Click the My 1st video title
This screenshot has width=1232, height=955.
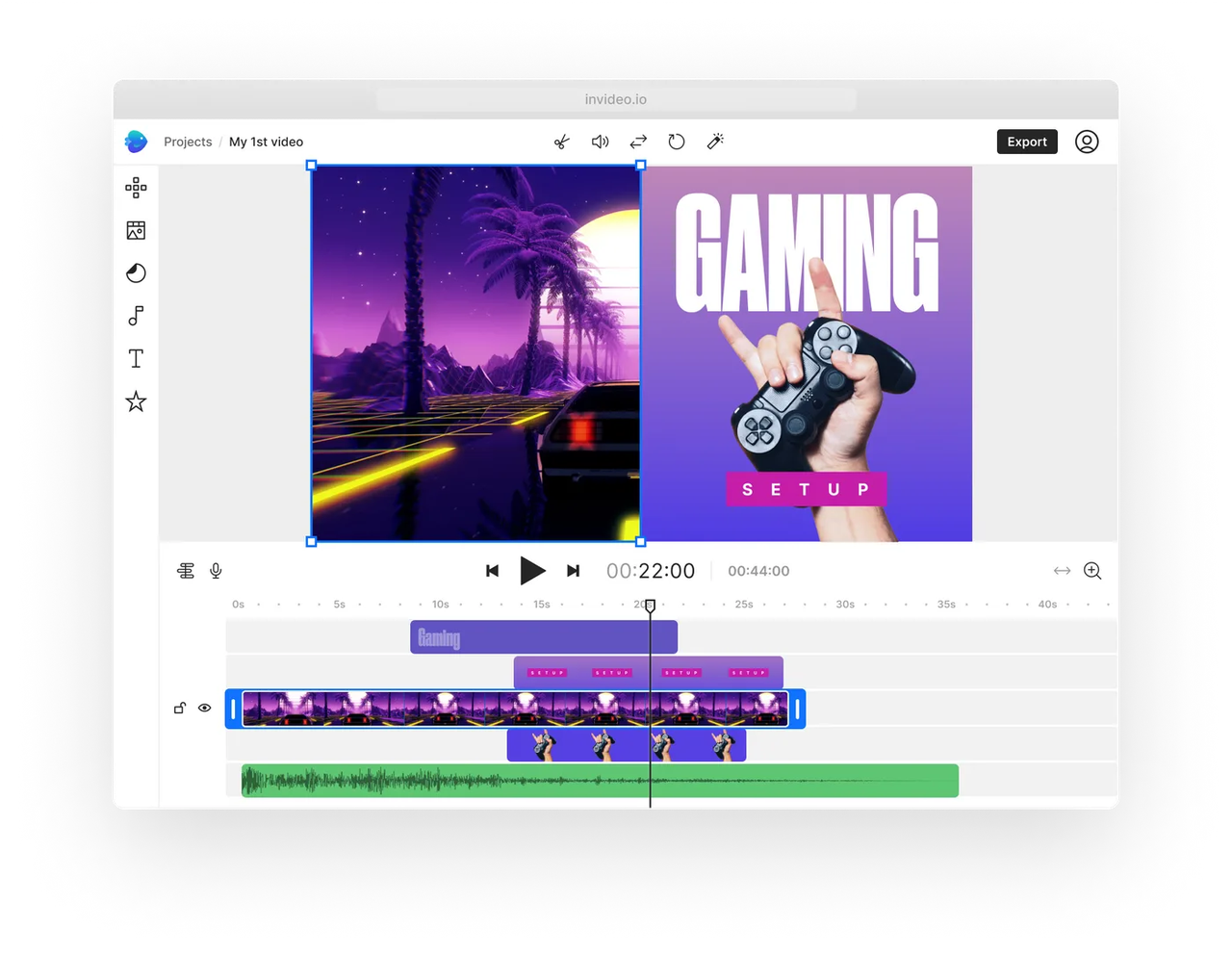point(266,142)
